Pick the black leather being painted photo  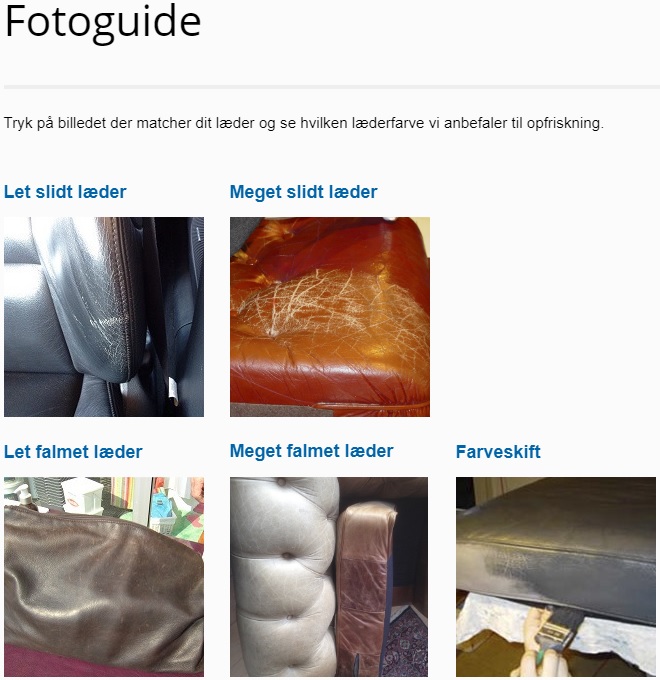pos(556,577)
